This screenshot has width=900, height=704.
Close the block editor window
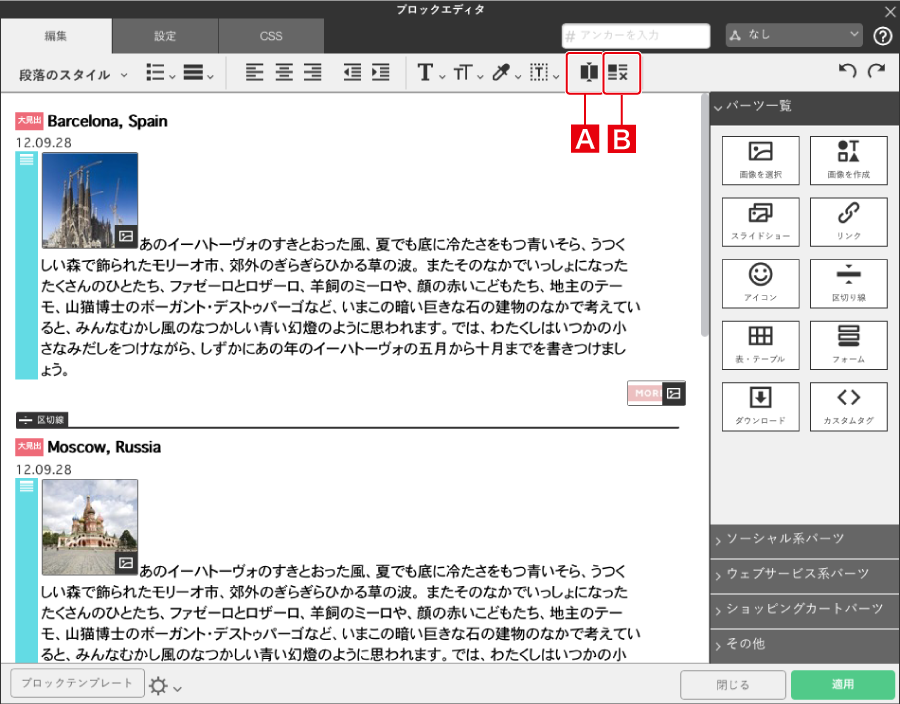click(x=890, y=11)
